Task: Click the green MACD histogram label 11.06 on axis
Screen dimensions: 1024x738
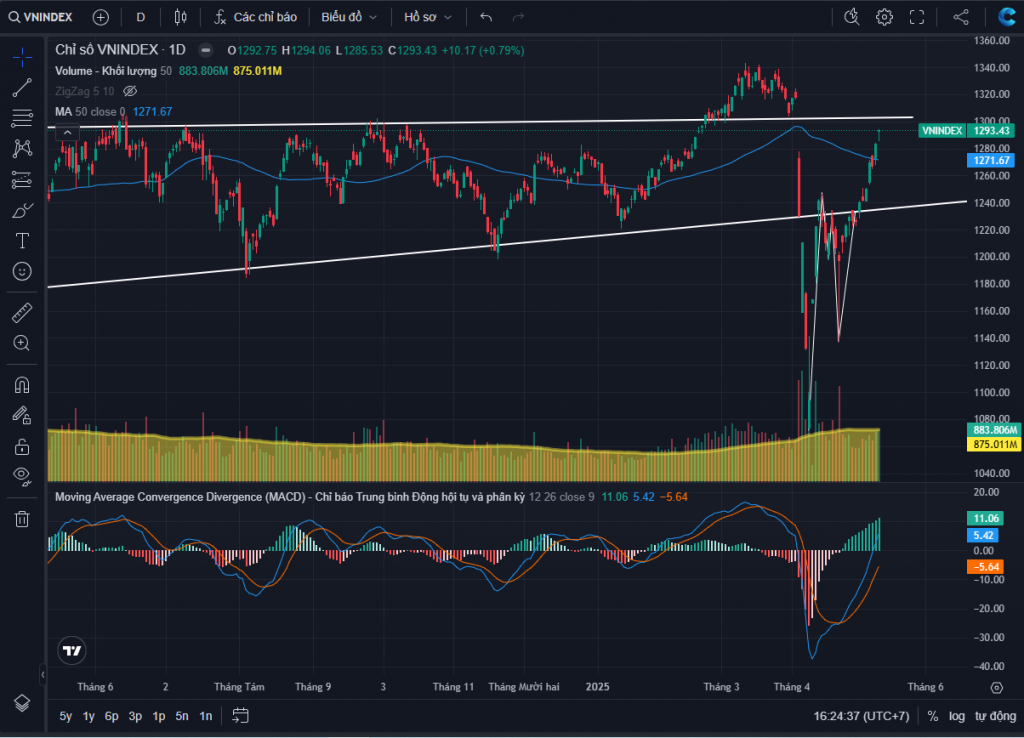Action: click(985, 519)
